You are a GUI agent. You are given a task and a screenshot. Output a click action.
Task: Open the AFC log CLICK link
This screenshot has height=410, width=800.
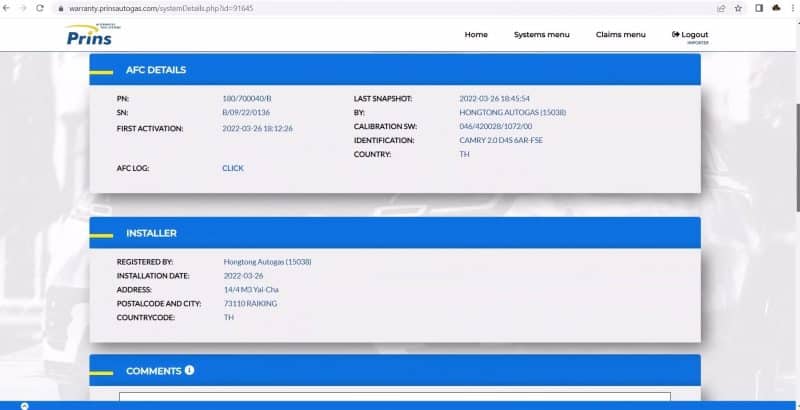click(x=233, y=168)
